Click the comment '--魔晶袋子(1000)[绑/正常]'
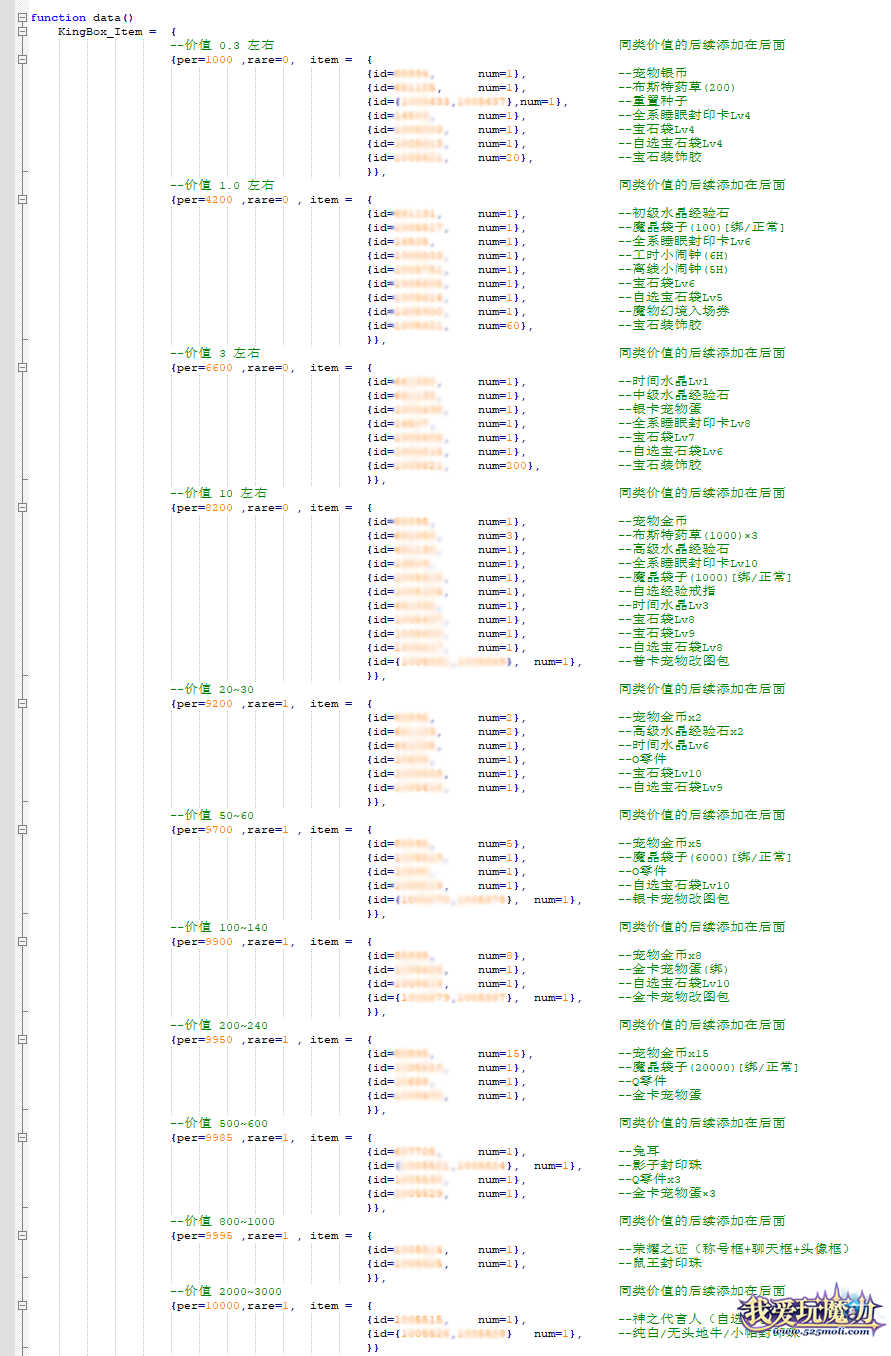 pyautogui.click(x=705, y=577)
